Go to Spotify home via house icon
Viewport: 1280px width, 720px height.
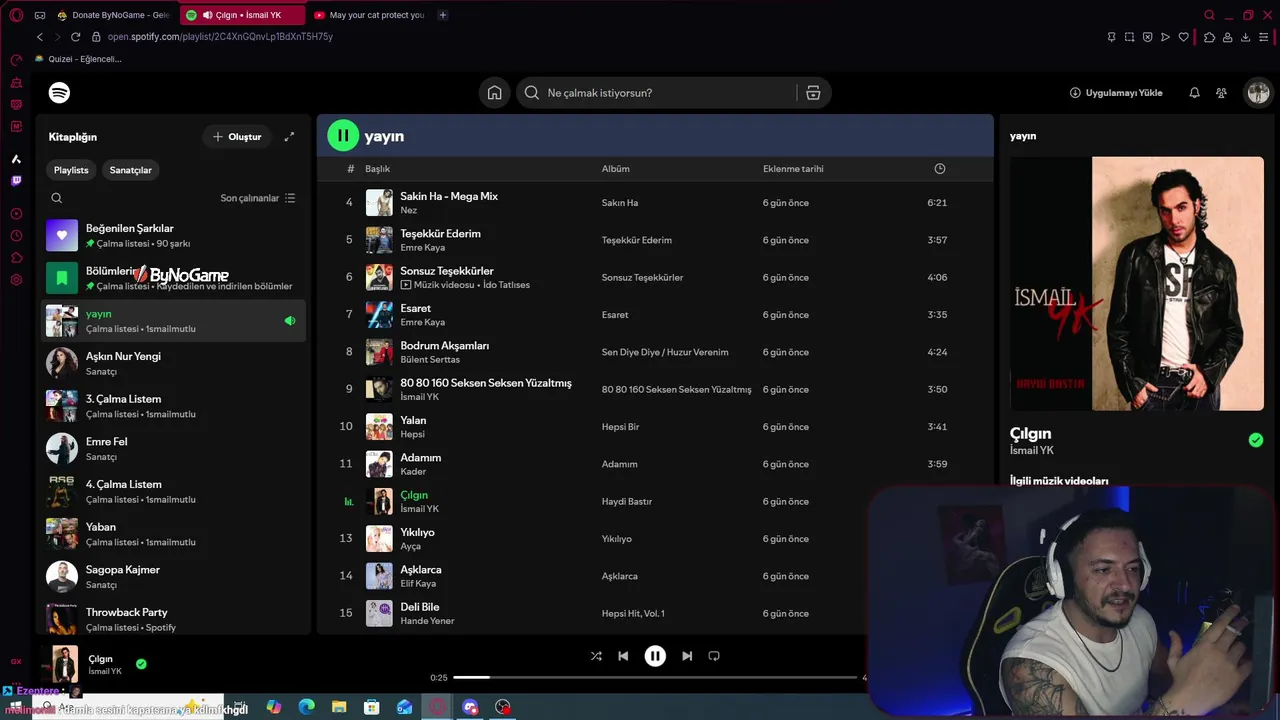tap(494, 93)
